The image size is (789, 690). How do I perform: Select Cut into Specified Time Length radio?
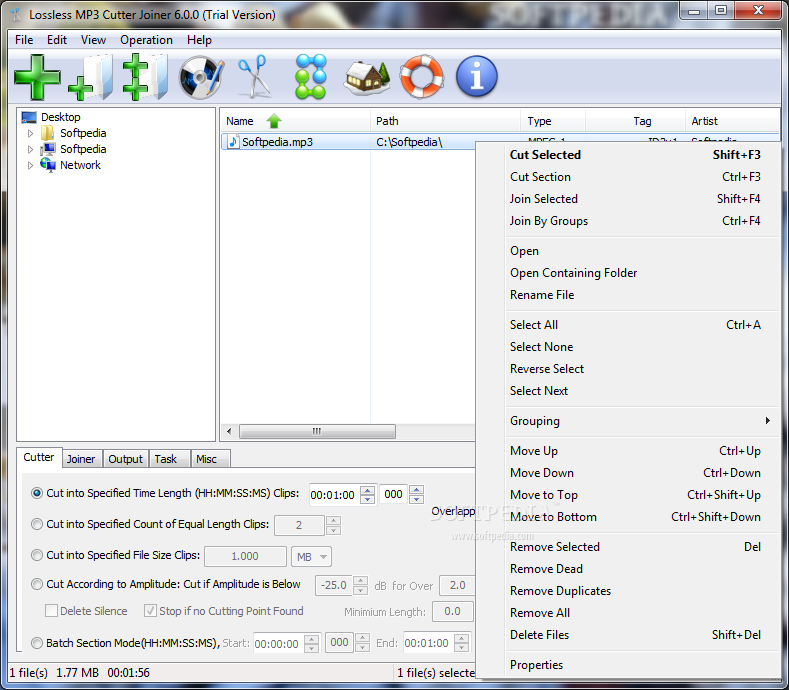tap(37, 493)
